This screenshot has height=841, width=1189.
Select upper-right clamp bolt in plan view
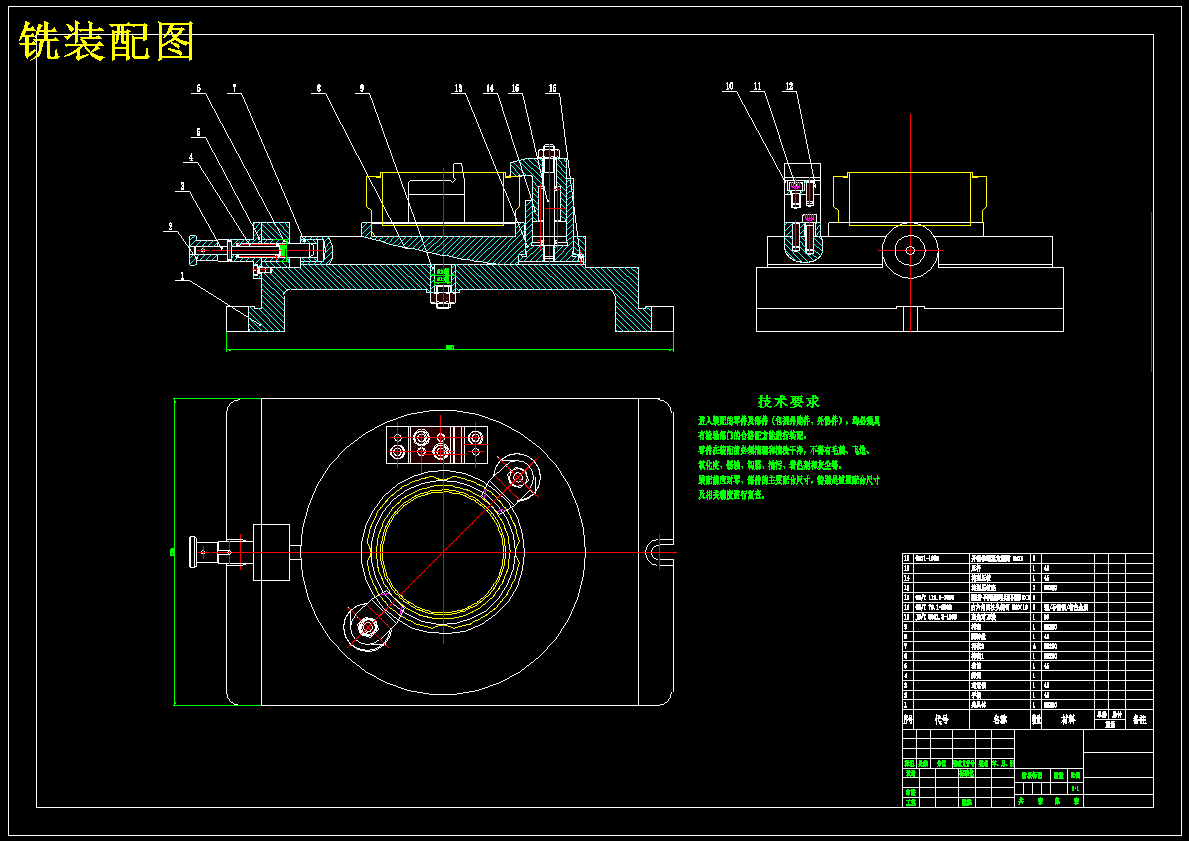point(518,477)
